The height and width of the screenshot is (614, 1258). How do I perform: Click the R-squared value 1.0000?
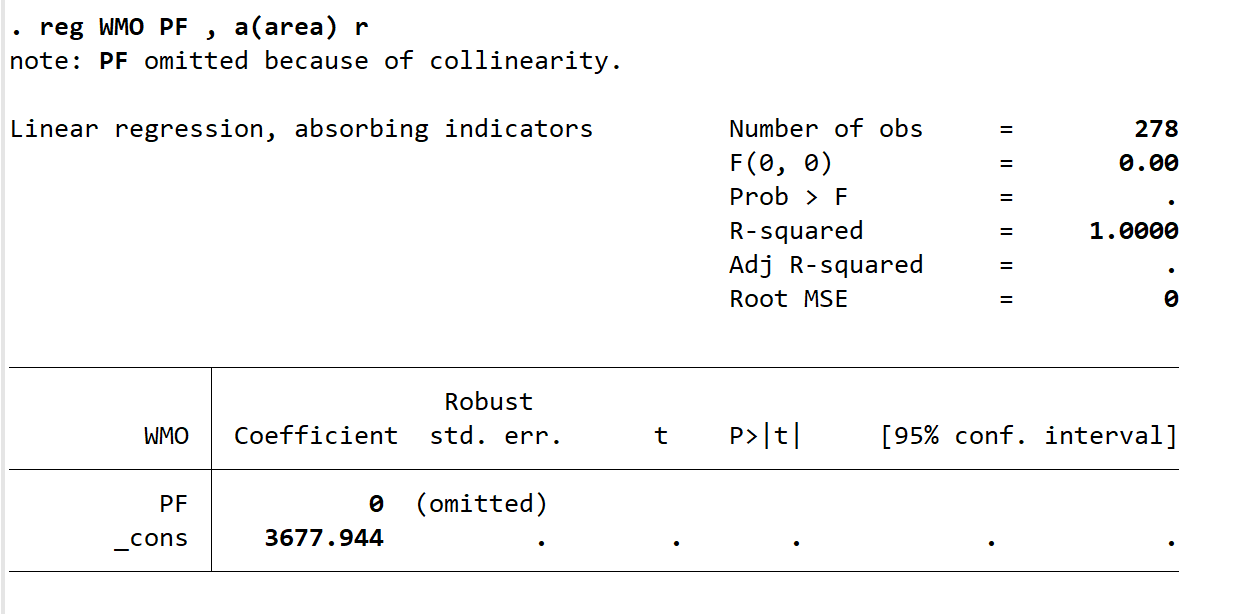(1133, 231)
